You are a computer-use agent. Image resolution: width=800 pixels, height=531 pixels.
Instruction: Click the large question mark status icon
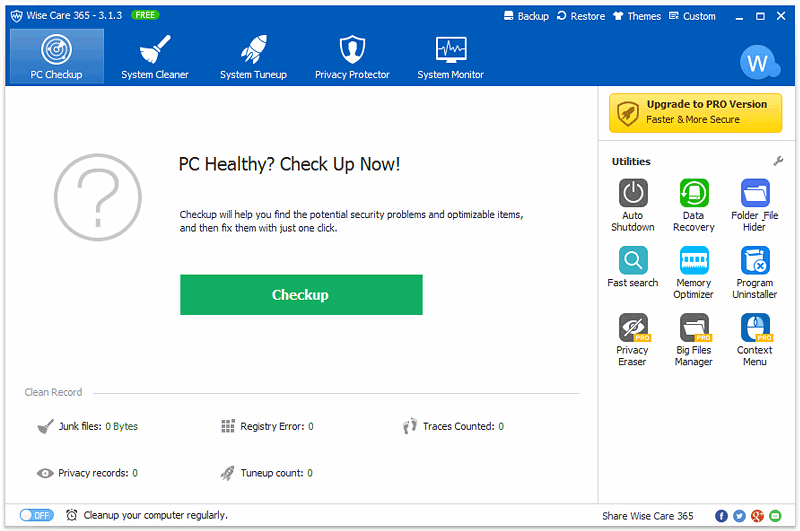(x=98, y=197)
